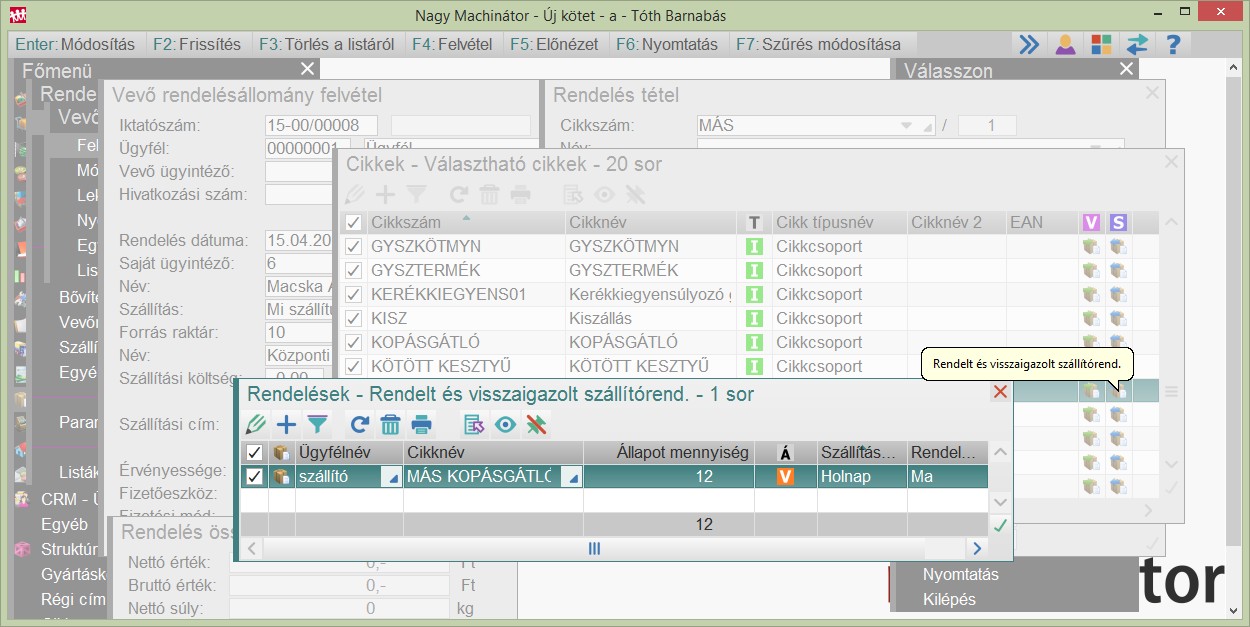Uncheck the KOPÁSGÁTLÓ row checkbox
Screen dimensions: 1250x627
[353, 342]
